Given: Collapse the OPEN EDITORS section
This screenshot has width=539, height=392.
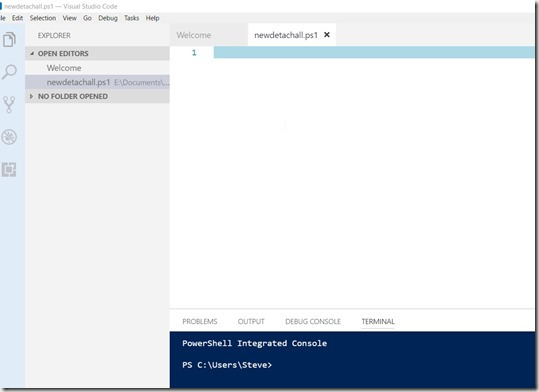Looking at the screenshot, I should point(97,54).
